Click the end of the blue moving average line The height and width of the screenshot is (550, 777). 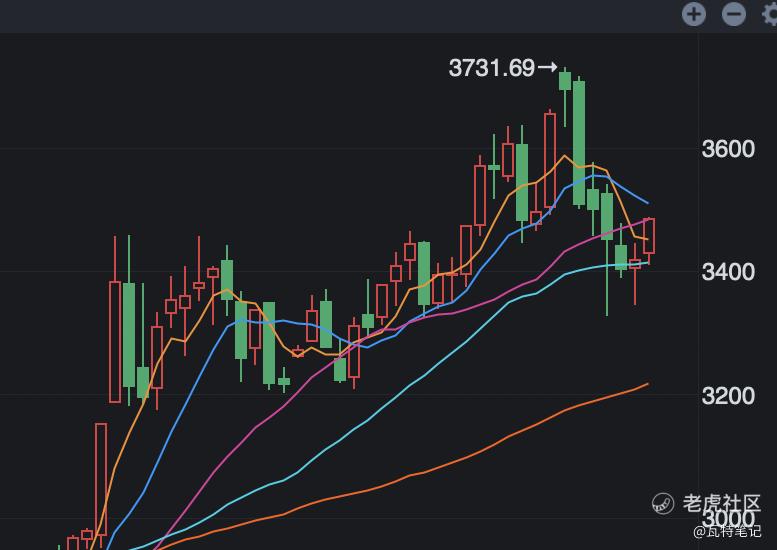pos(647,203)
